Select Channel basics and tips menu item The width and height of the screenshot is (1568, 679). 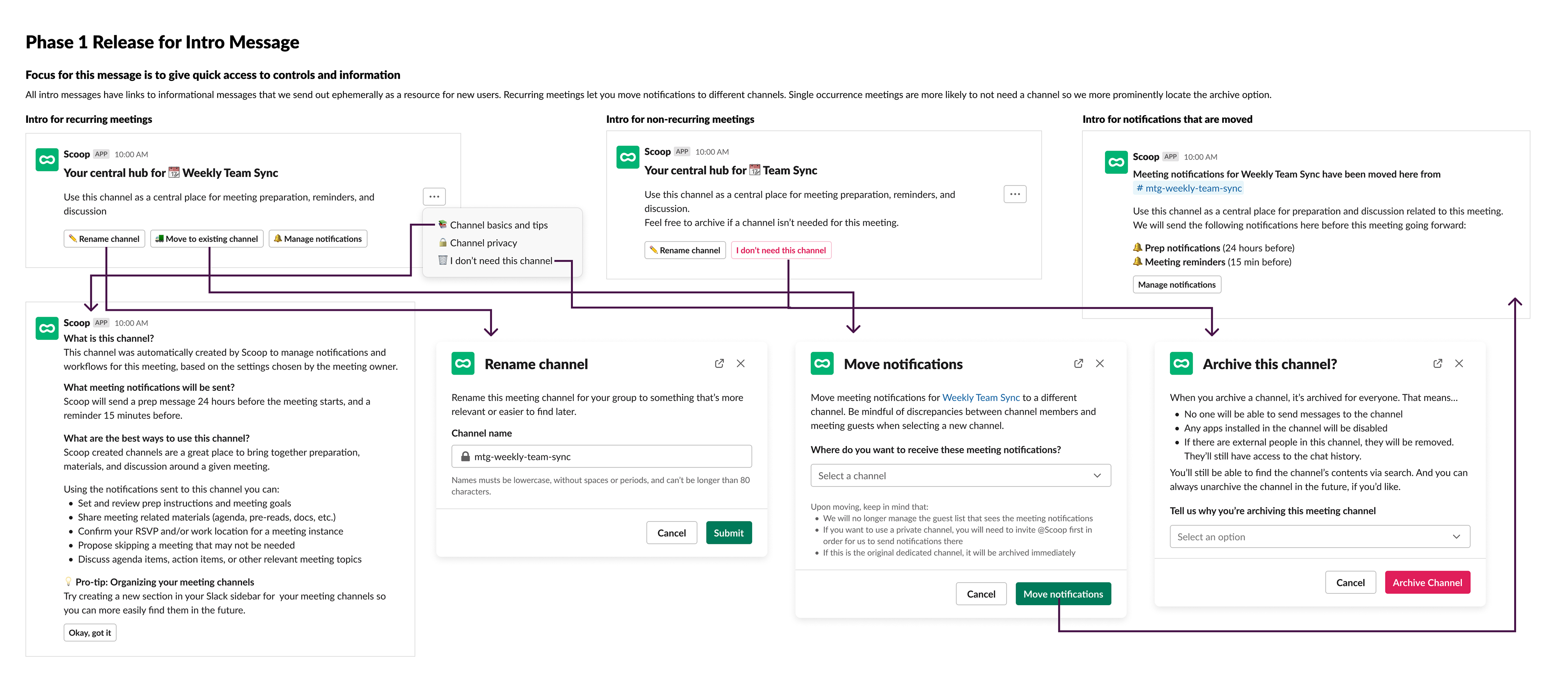coord(498,225)
